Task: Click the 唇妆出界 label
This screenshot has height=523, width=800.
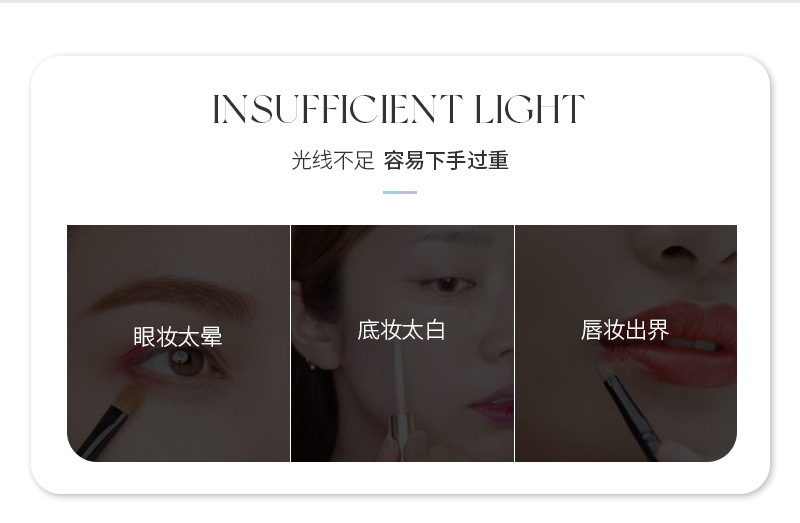Action: coord(625,330)
